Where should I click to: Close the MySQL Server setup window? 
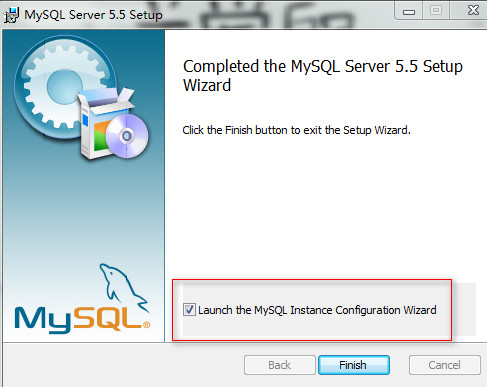coord(473,10)
